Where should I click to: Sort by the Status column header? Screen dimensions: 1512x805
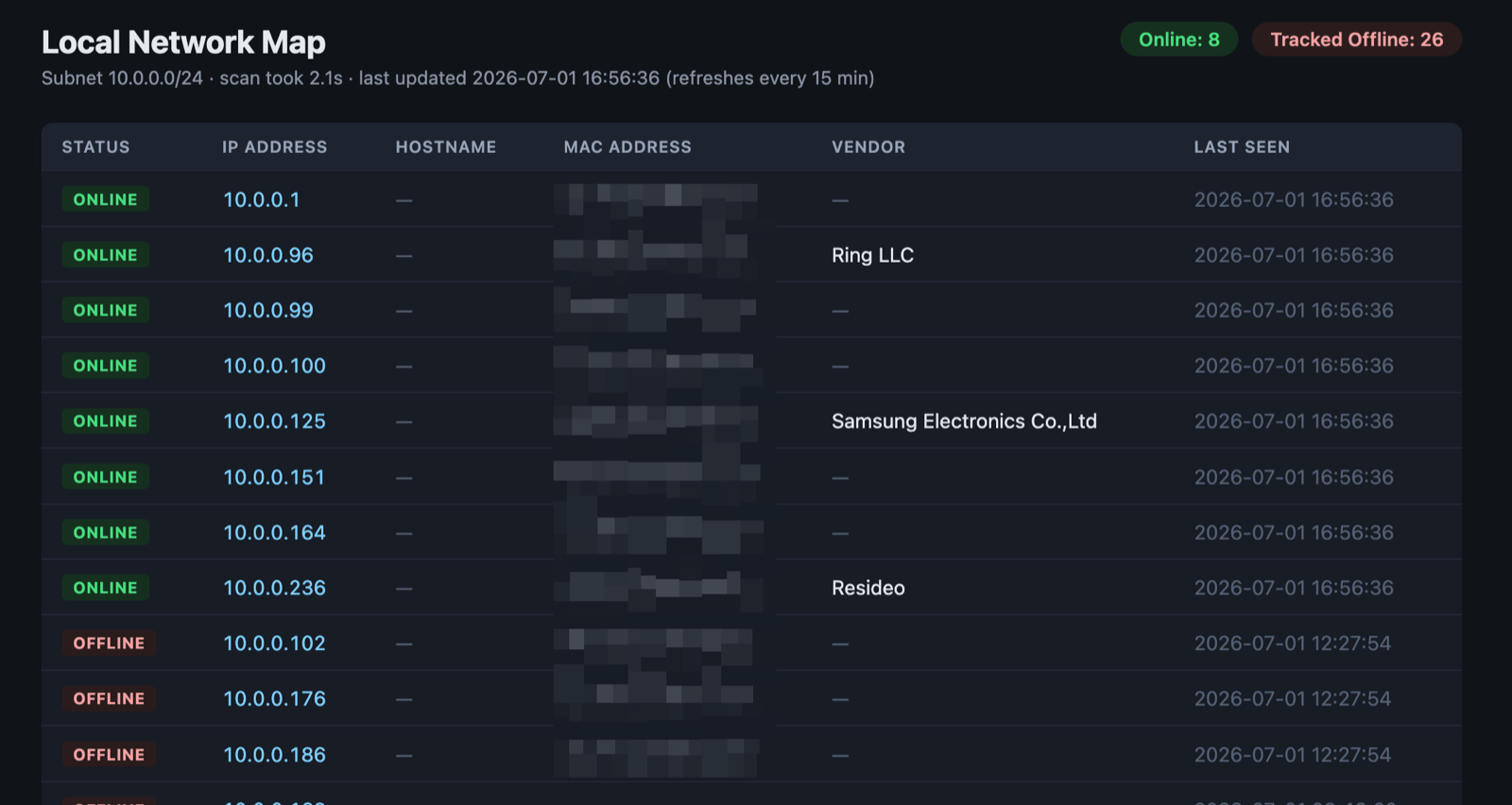tap(96, 147)
